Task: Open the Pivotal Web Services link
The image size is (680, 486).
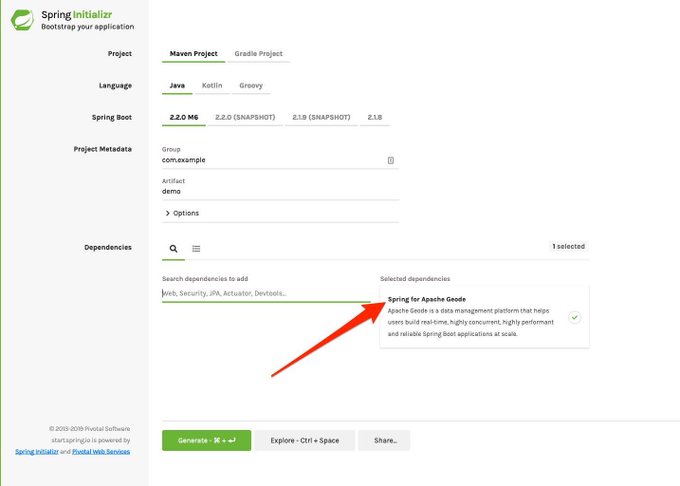Action: click(x=101, y=452)
